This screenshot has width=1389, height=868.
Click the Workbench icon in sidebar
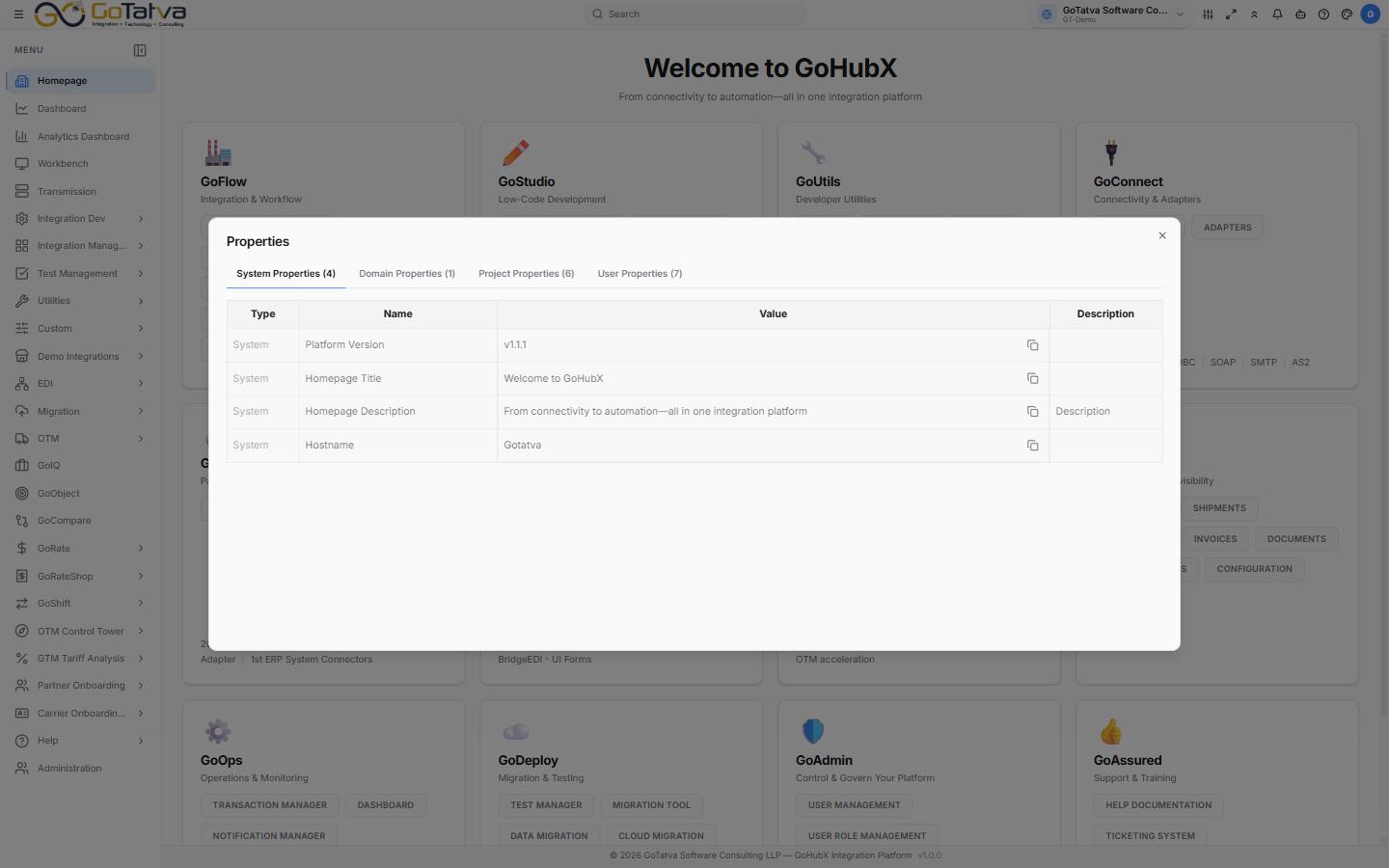pos(22,164)
